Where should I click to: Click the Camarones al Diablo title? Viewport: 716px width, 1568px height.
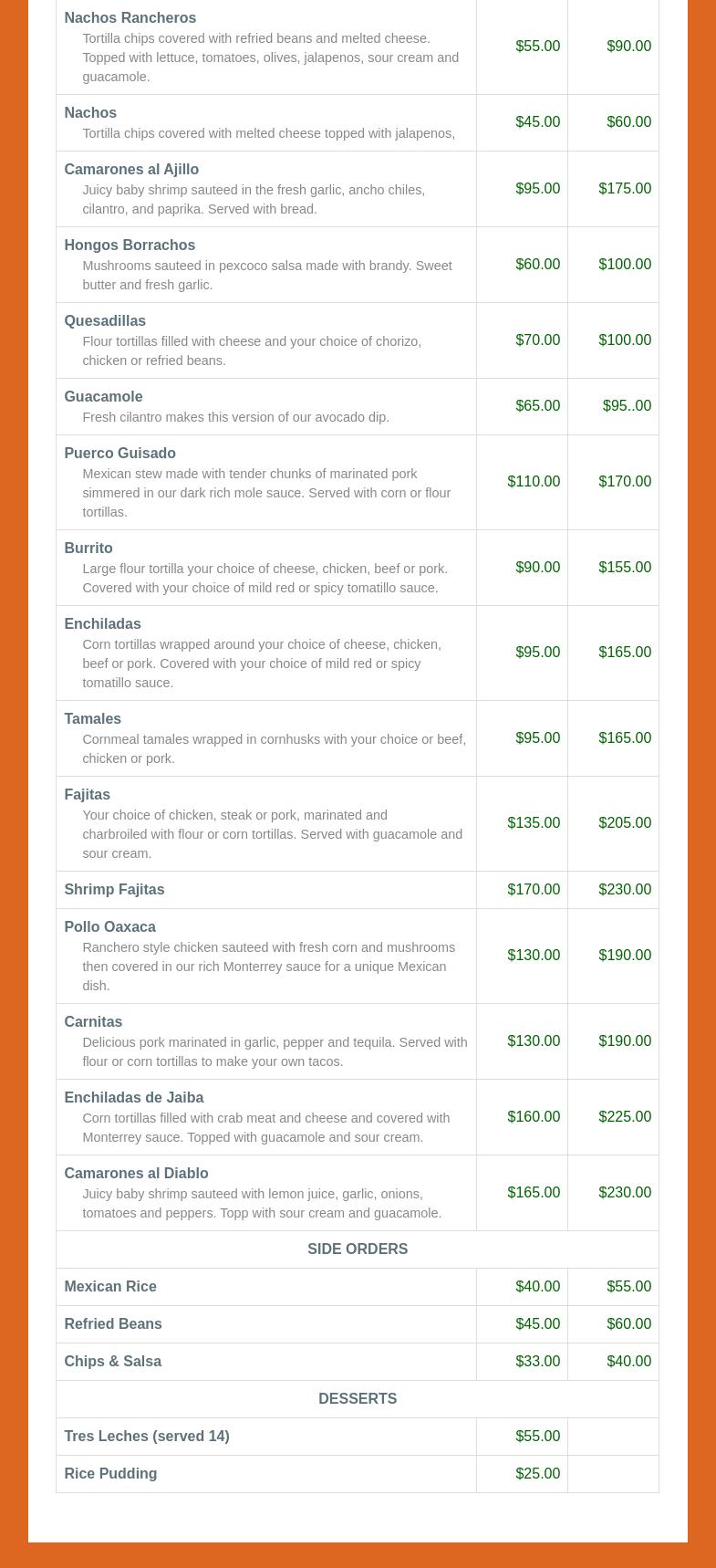tap(136, 1174)
